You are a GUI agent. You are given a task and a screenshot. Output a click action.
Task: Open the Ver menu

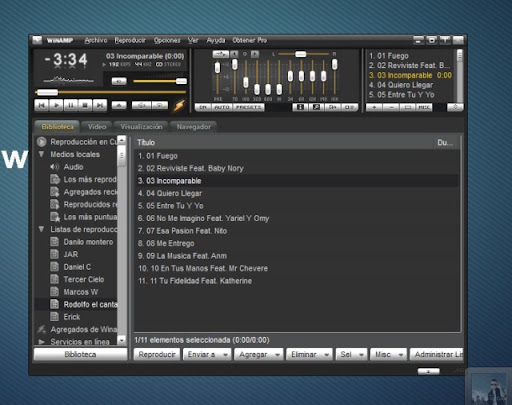(x=193, y=40)
